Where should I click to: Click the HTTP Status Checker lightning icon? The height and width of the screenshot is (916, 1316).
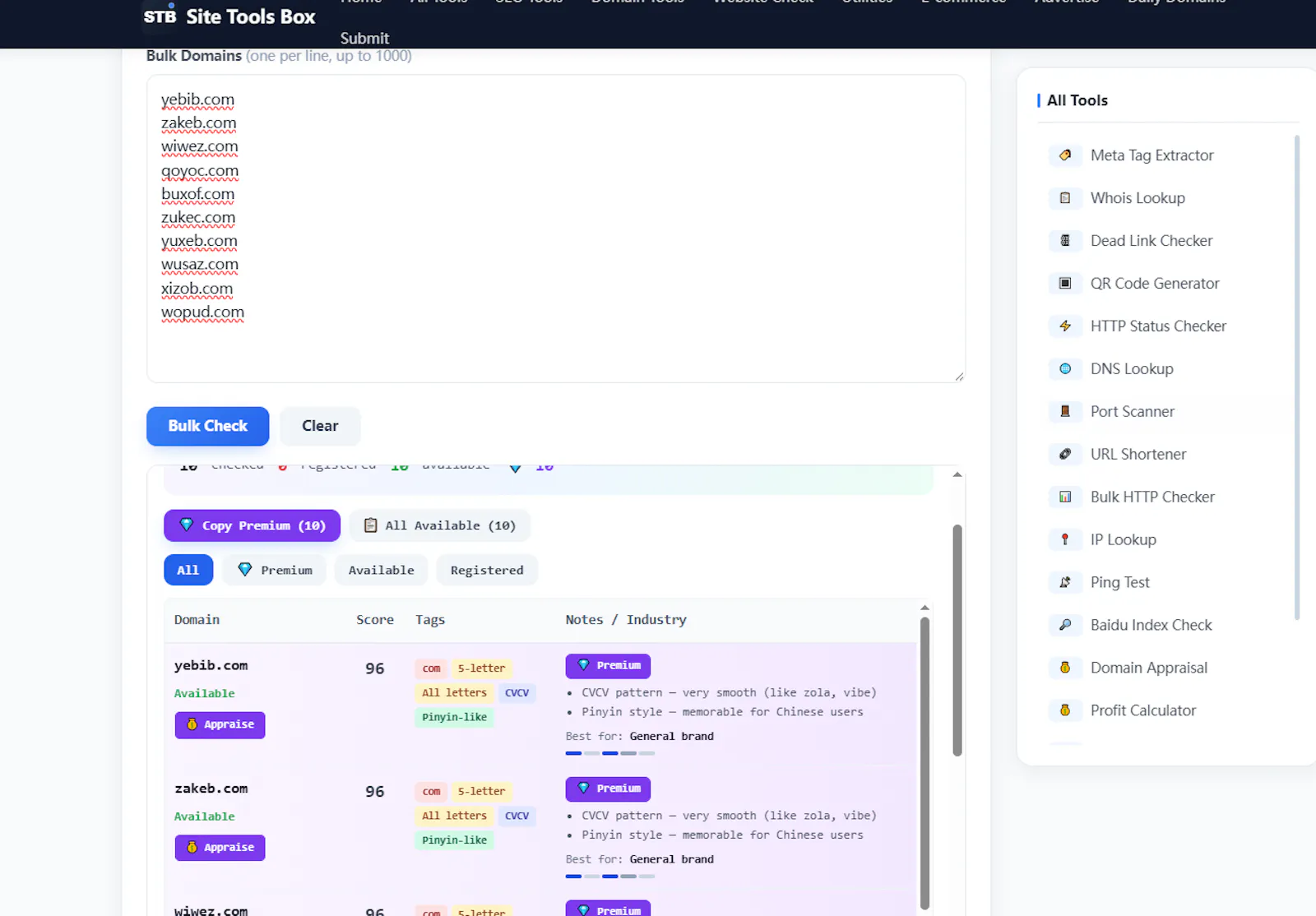pyautogui.click(x=1065, y=326)
